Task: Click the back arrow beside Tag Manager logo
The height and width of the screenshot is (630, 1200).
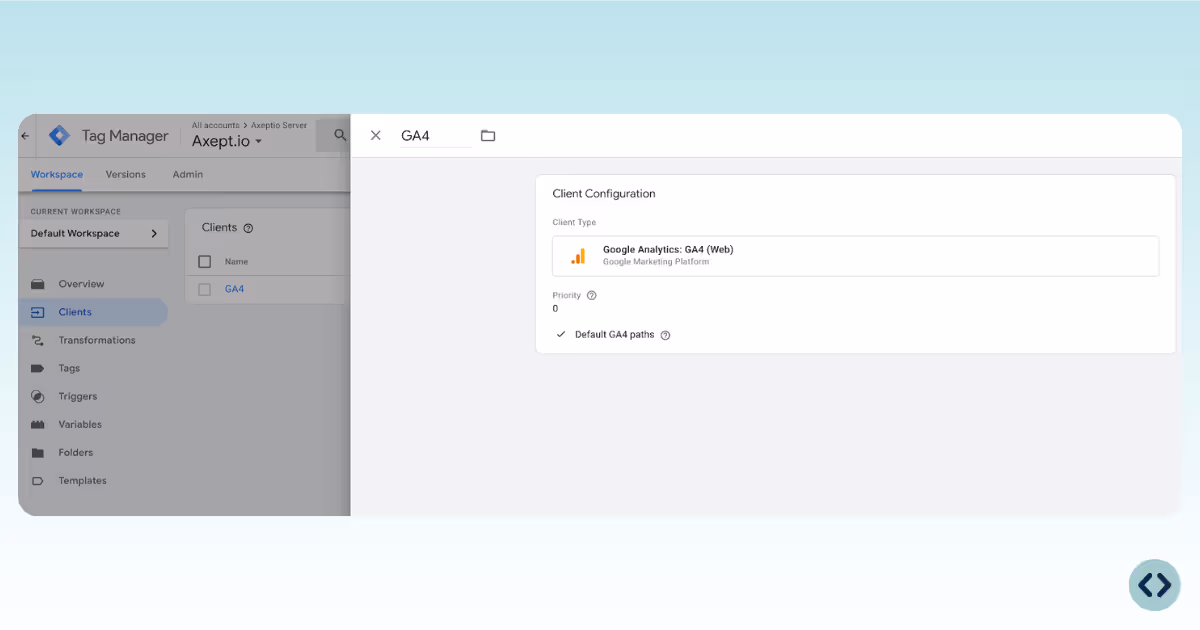Action: pyautogui.click(x=25, y=135)
